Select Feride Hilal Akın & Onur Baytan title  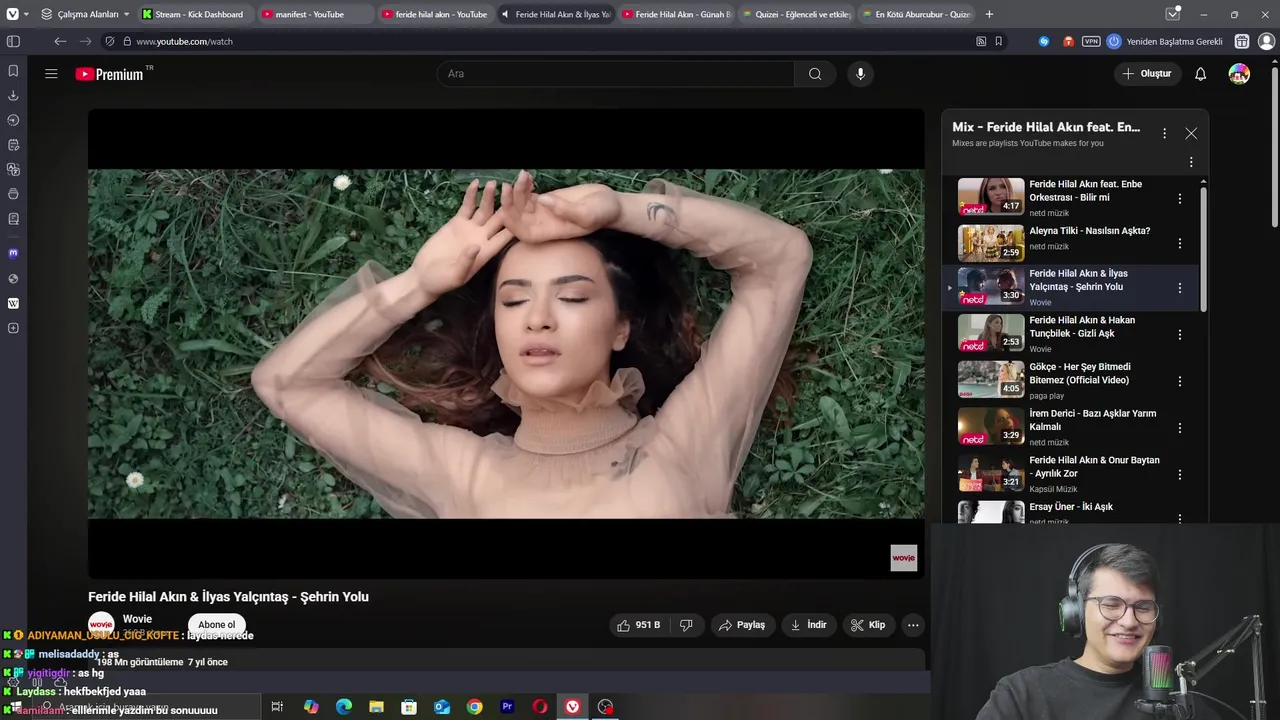pos(1095,467)
